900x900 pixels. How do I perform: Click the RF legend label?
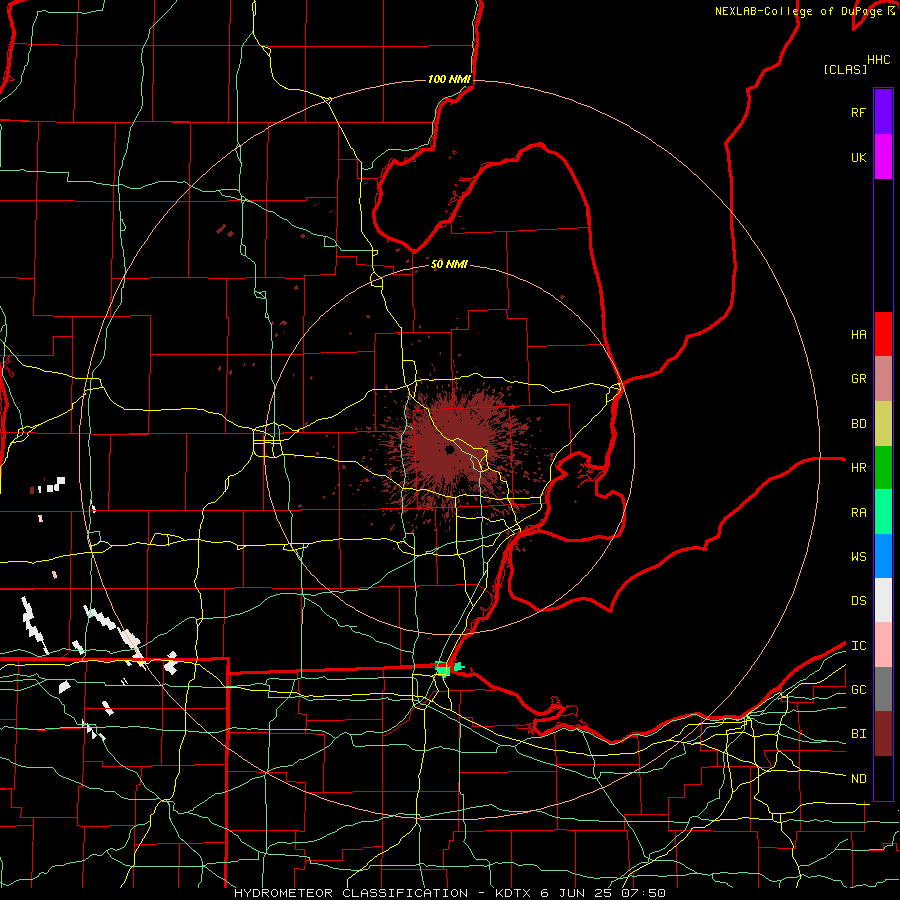tap(858, 113)
